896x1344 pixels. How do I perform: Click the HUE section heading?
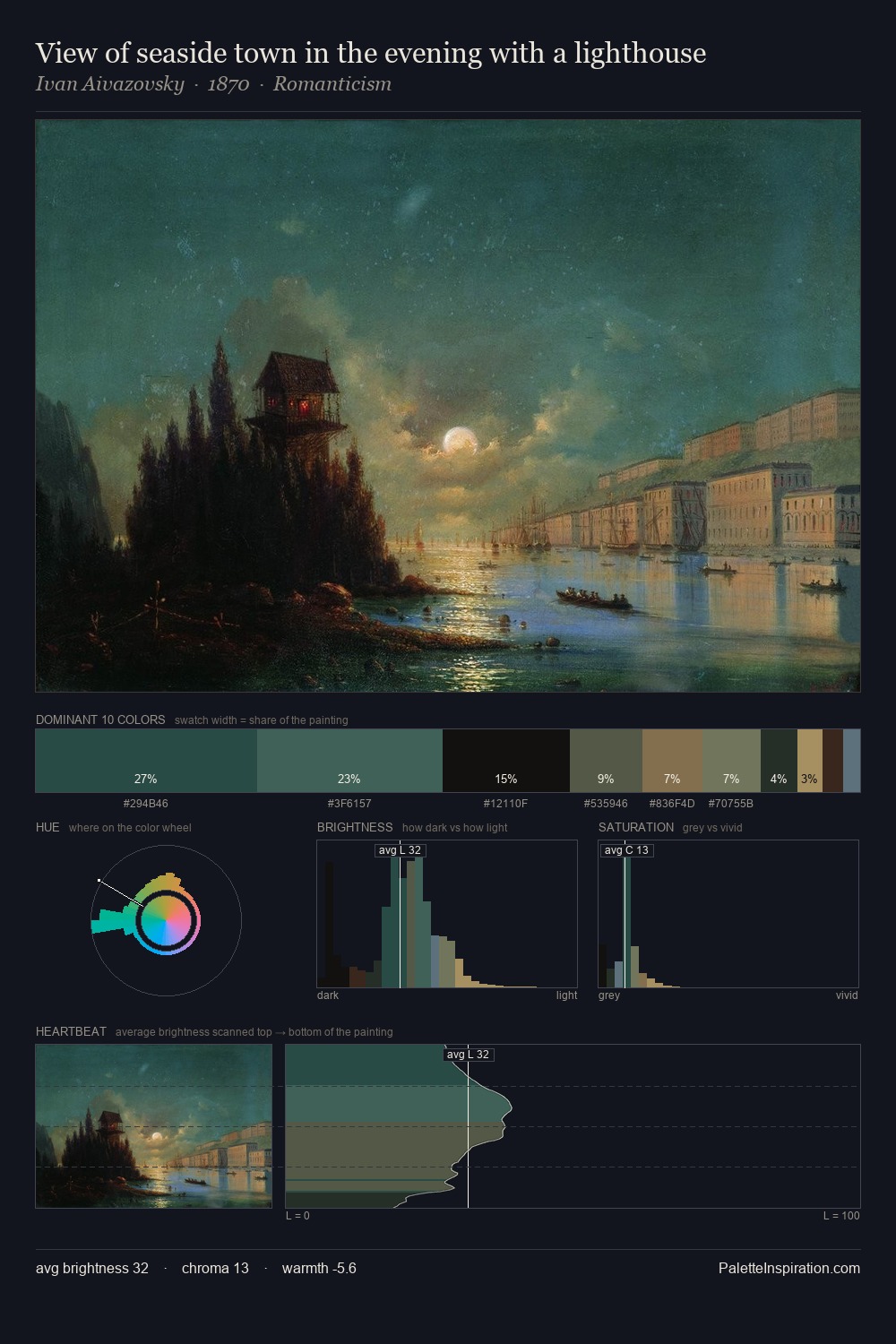click(47, 827)
